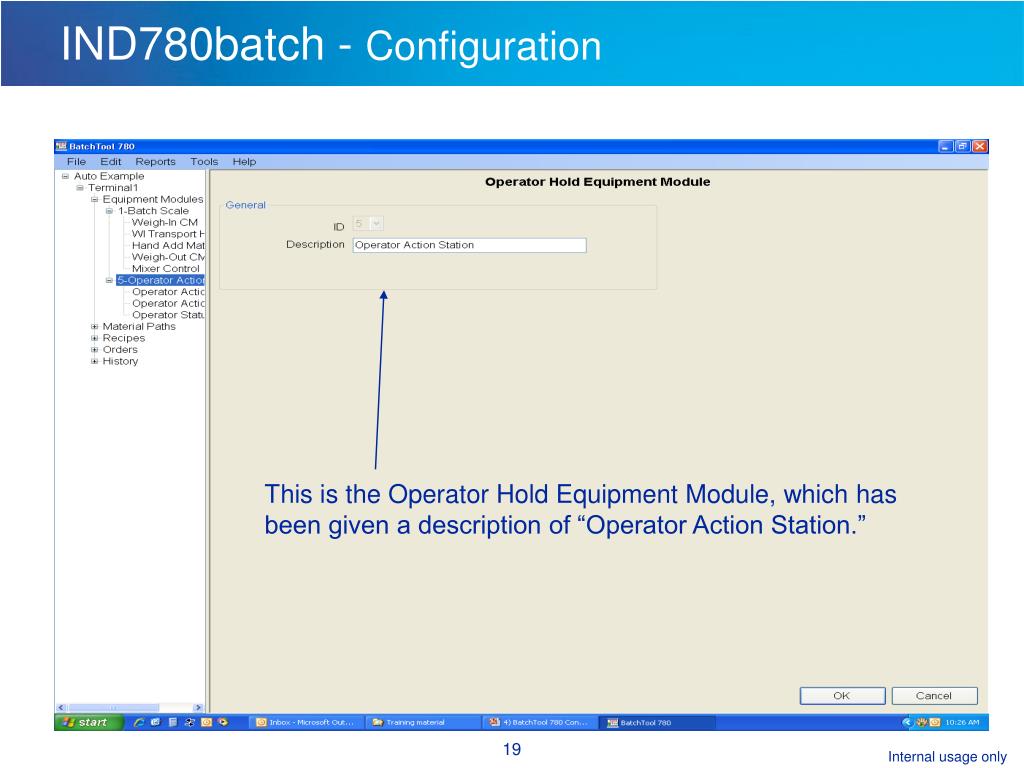Select the History tree item
1024x768 pixels.
[120, 361]
